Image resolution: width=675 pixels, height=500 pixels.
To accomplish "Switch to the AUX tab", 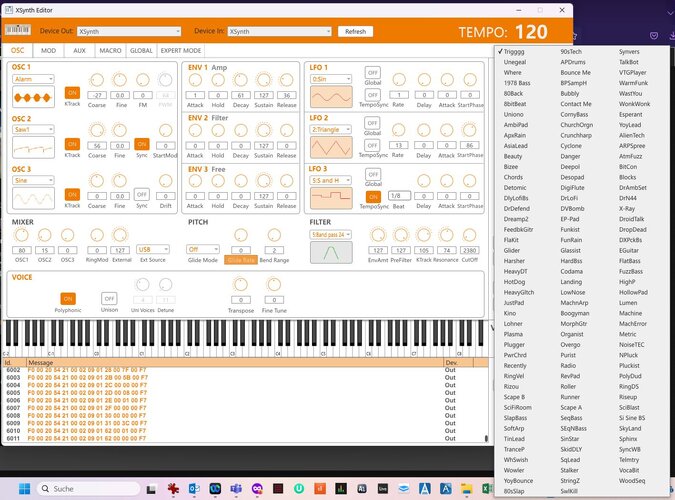I will pos(79,50).
